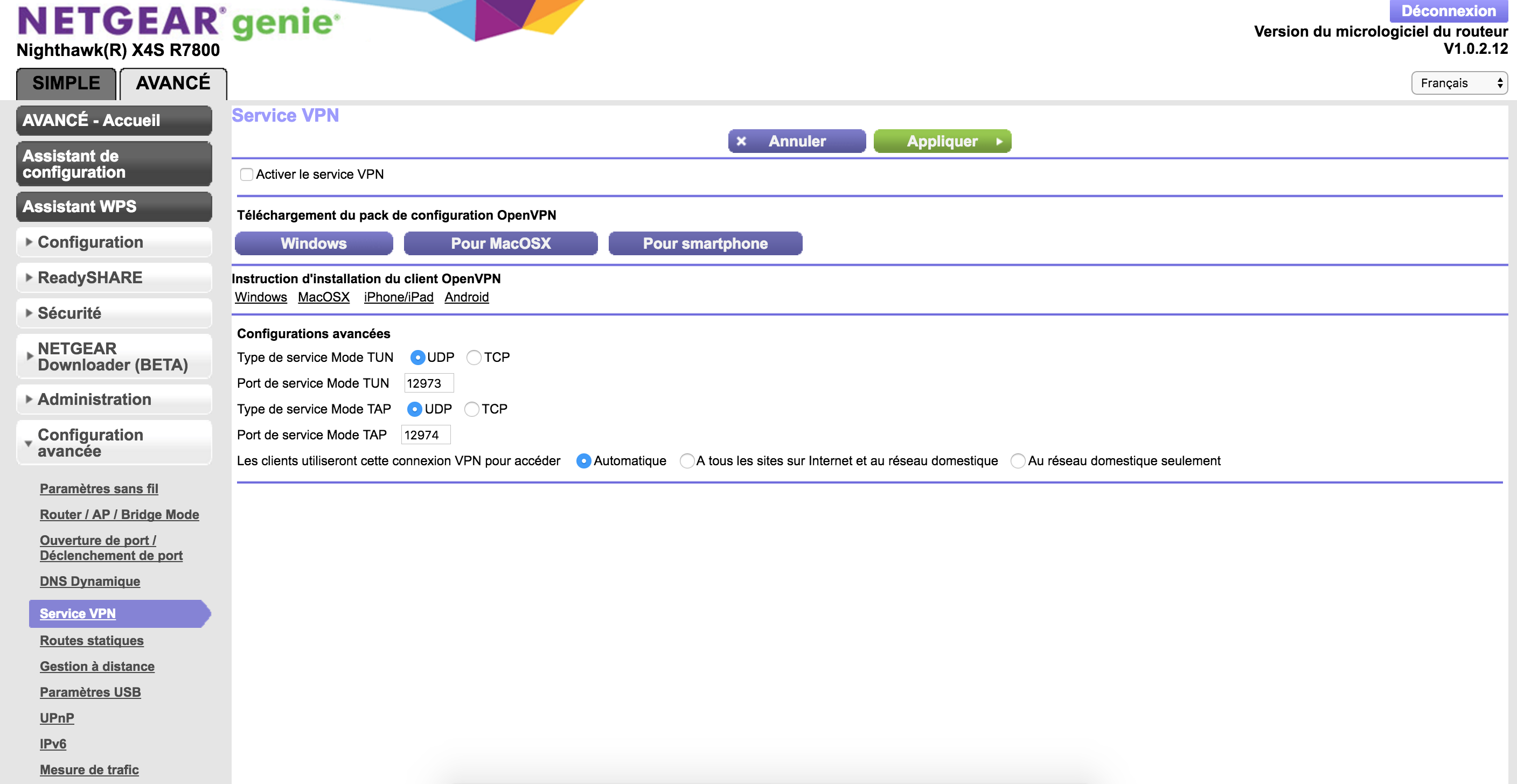The width and height of the screenshot is (1517, 784).
Task: Select TCP for TAP mode service type
Action: 471,409
